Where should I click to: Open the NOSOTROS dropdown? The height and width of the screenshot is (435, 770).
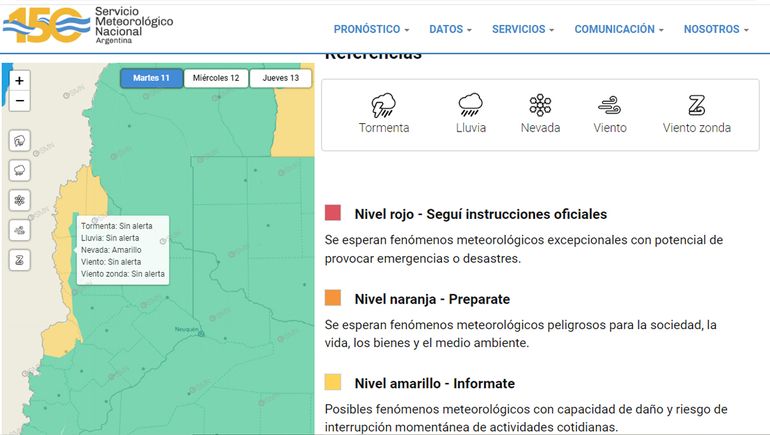(716, 29)
